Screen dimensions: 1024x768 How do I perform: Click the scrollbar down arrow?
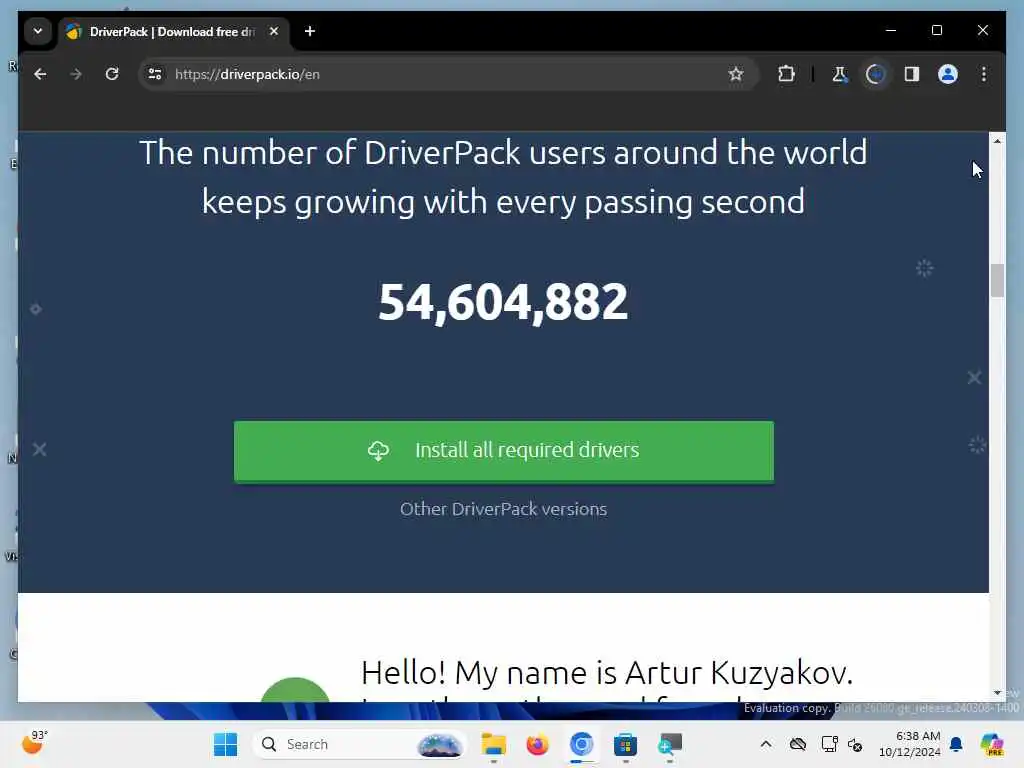point(997,692)
